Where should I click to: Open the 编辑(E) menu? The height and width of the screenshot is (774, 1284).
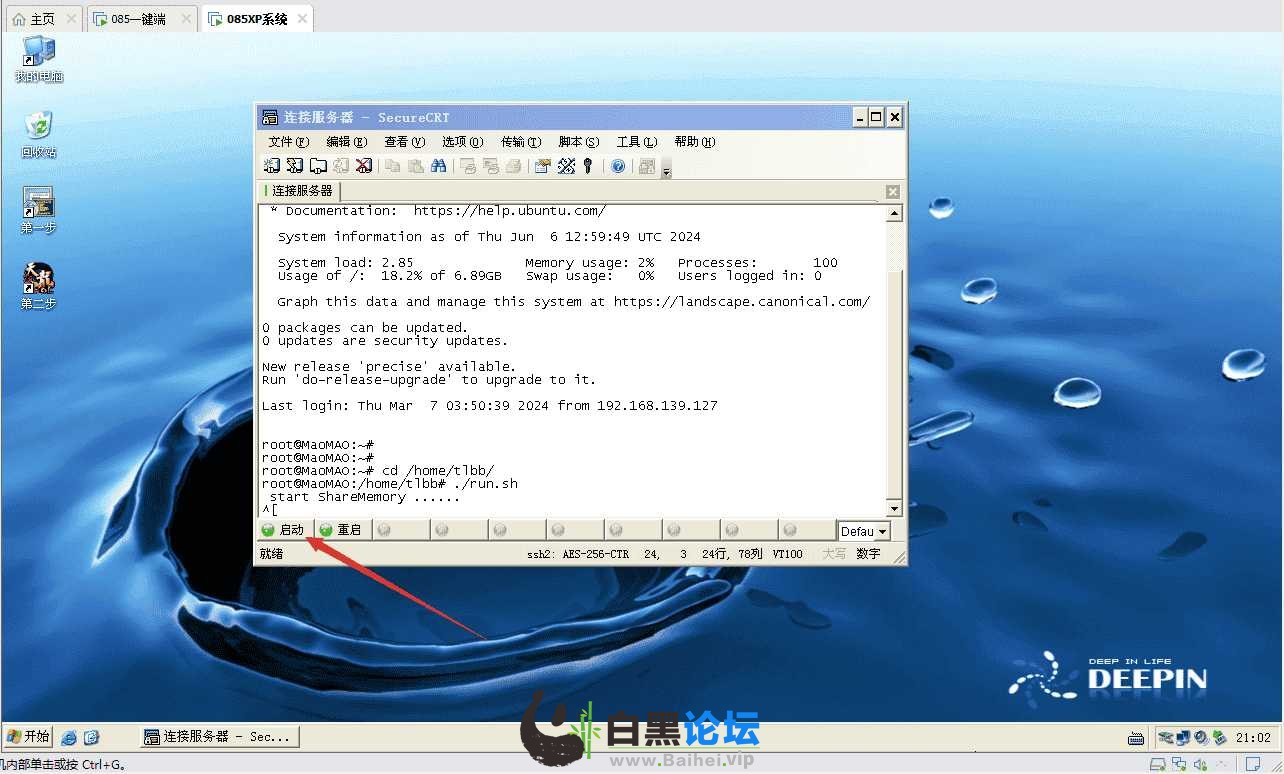click(x=346, y=142)
